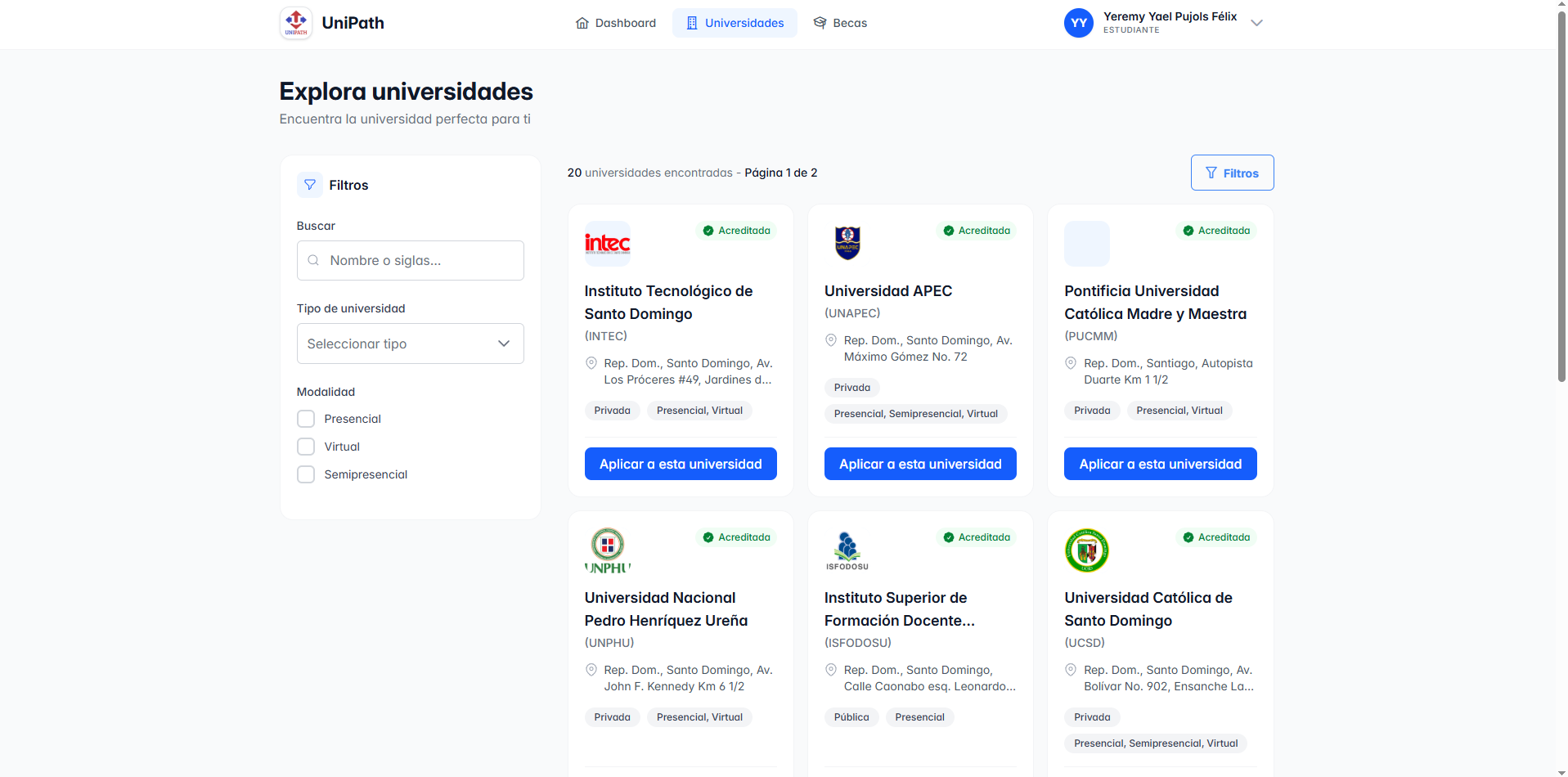Screen dimensions: 1568x777
Task: Click the (UNAPEC) acronym text
Action: [852, 313]
